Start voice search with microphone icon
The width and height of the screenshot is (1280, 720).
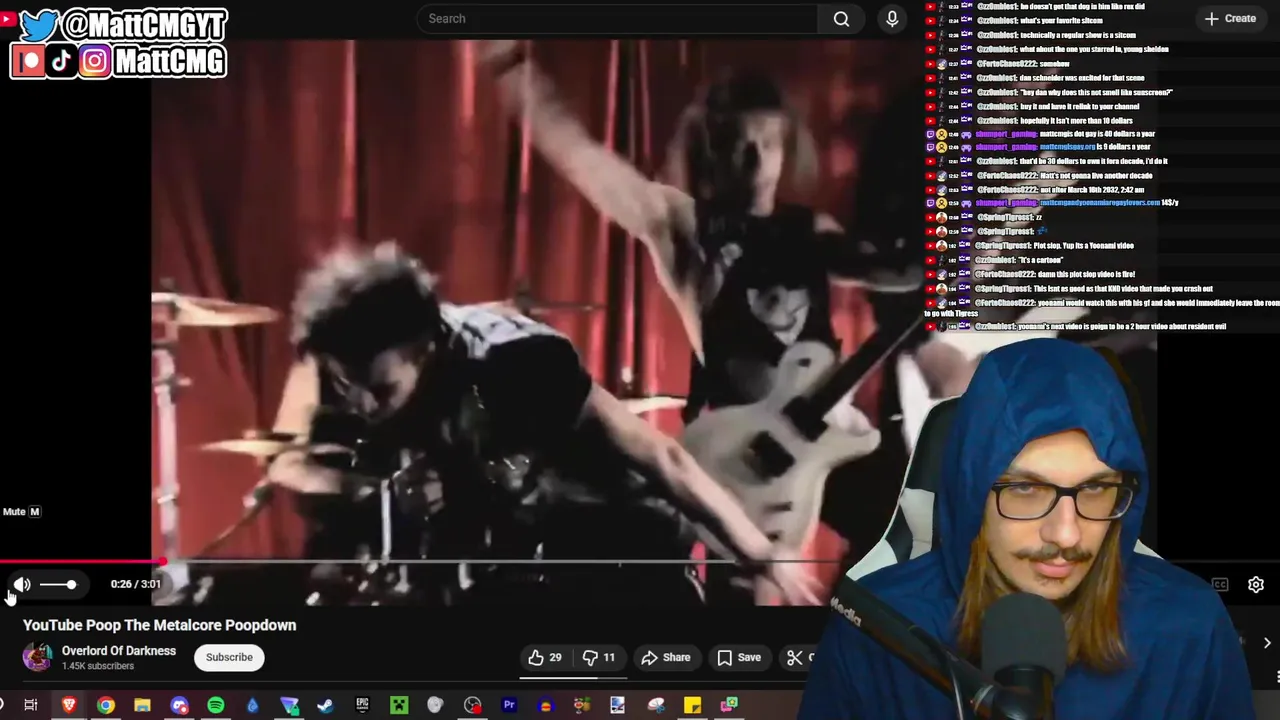[892, 18]
